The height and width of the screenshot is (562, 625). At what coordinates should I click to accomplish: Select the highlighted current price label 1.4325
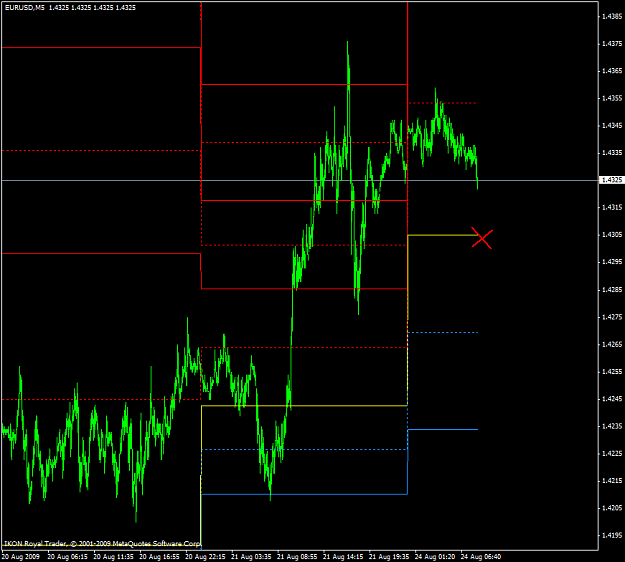click(x=611, y=180)
